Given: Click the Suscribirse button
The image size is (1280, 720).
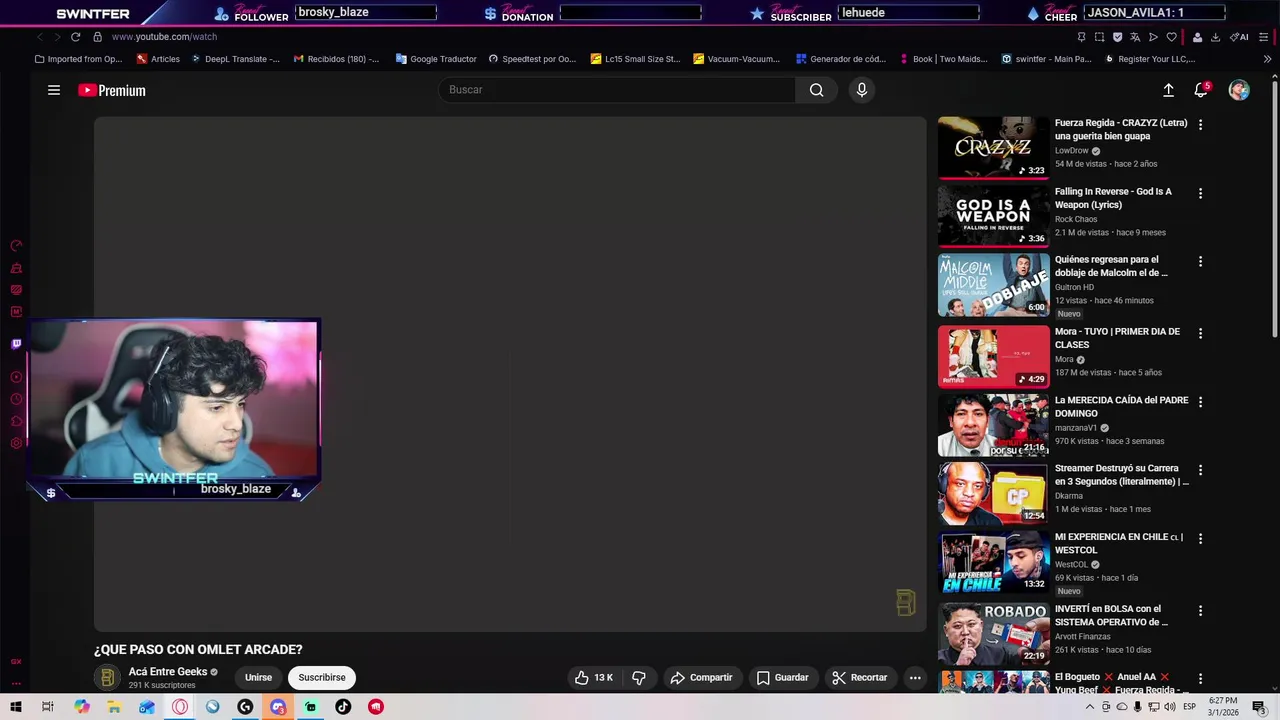Looking at the screenshot, I should tap(322, 677).
